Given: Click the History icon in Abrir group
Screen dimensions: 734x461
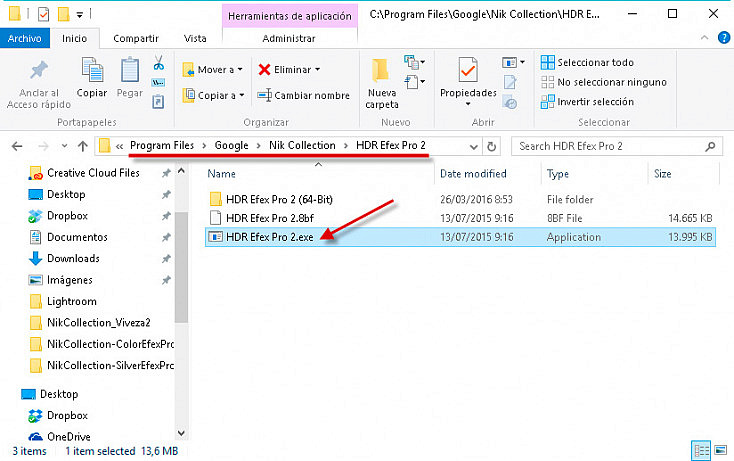Looking at the screenshot, I should click(x=510, y=102).
